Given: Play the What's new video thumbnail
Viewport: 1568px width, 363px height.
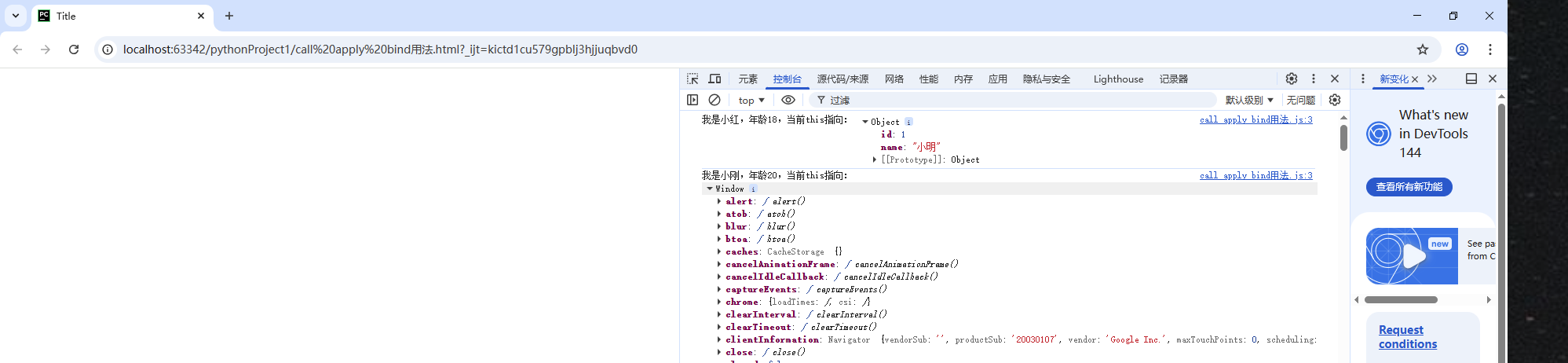Looking at the screenshot, I should point(1412,256).
